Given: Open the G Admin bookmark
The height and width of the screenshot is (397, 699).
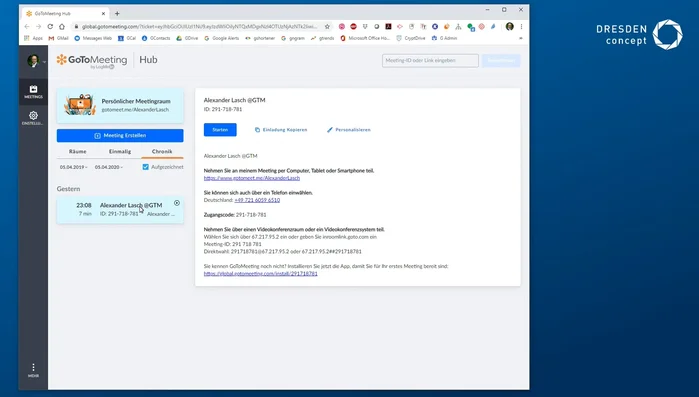Looking at the screenshot, I should click(444, 38).
